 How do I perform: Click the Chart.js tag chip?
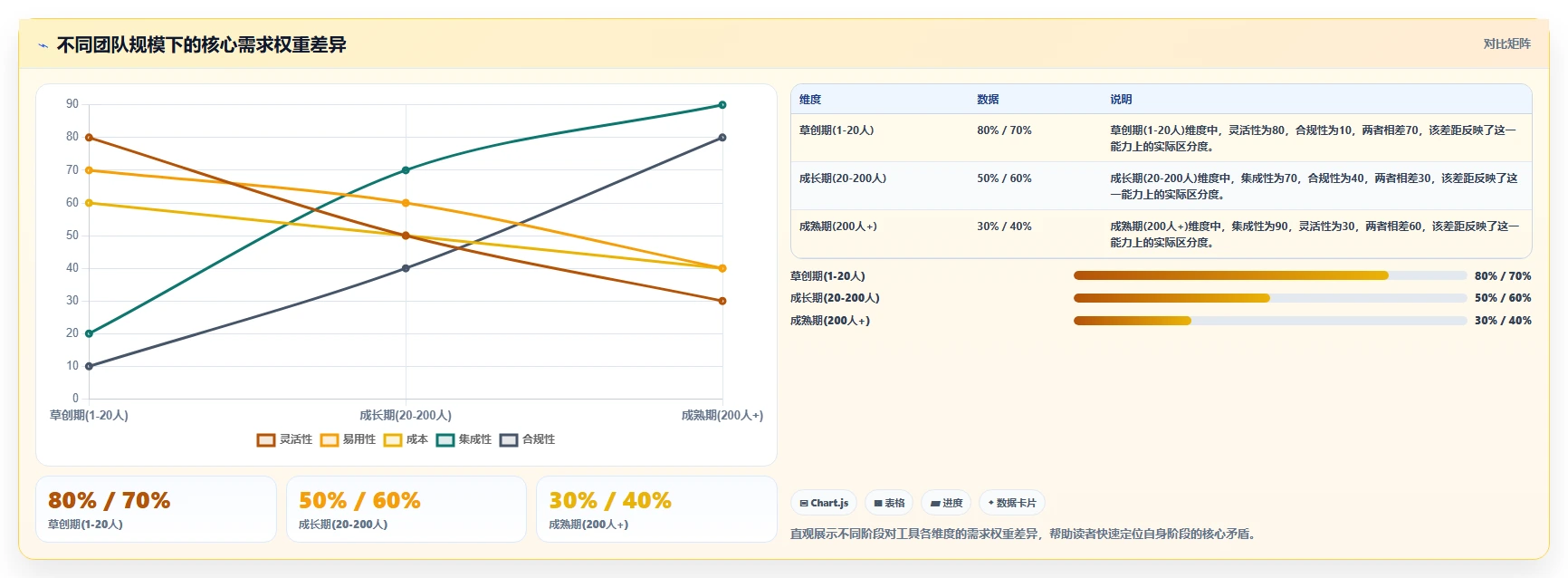coord(824,503)
